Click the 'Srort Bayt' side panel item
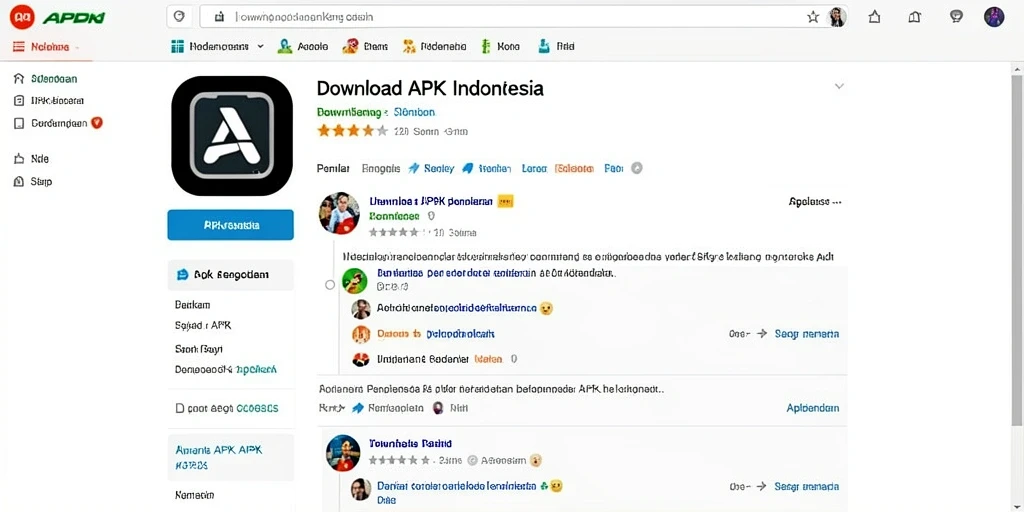This screenshot has height=512, width=1024. (199, 349)
